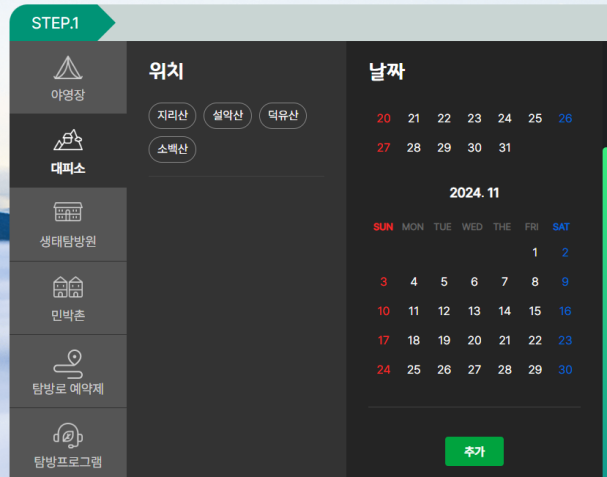Pick November 4 date

tap(414, 282)
